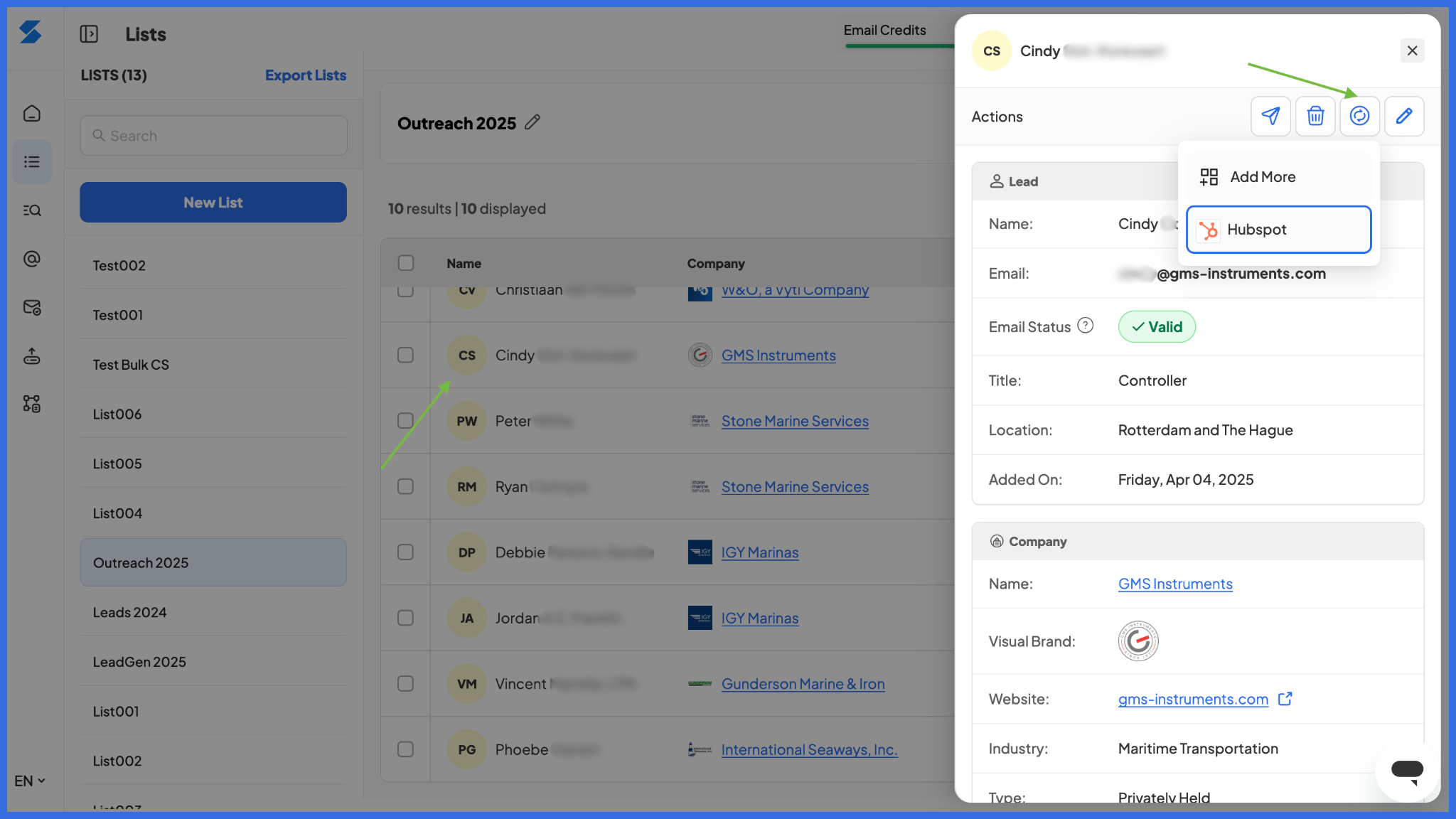
Task: Open the Lists icon in sidebar
Action: tap(32, 162)
